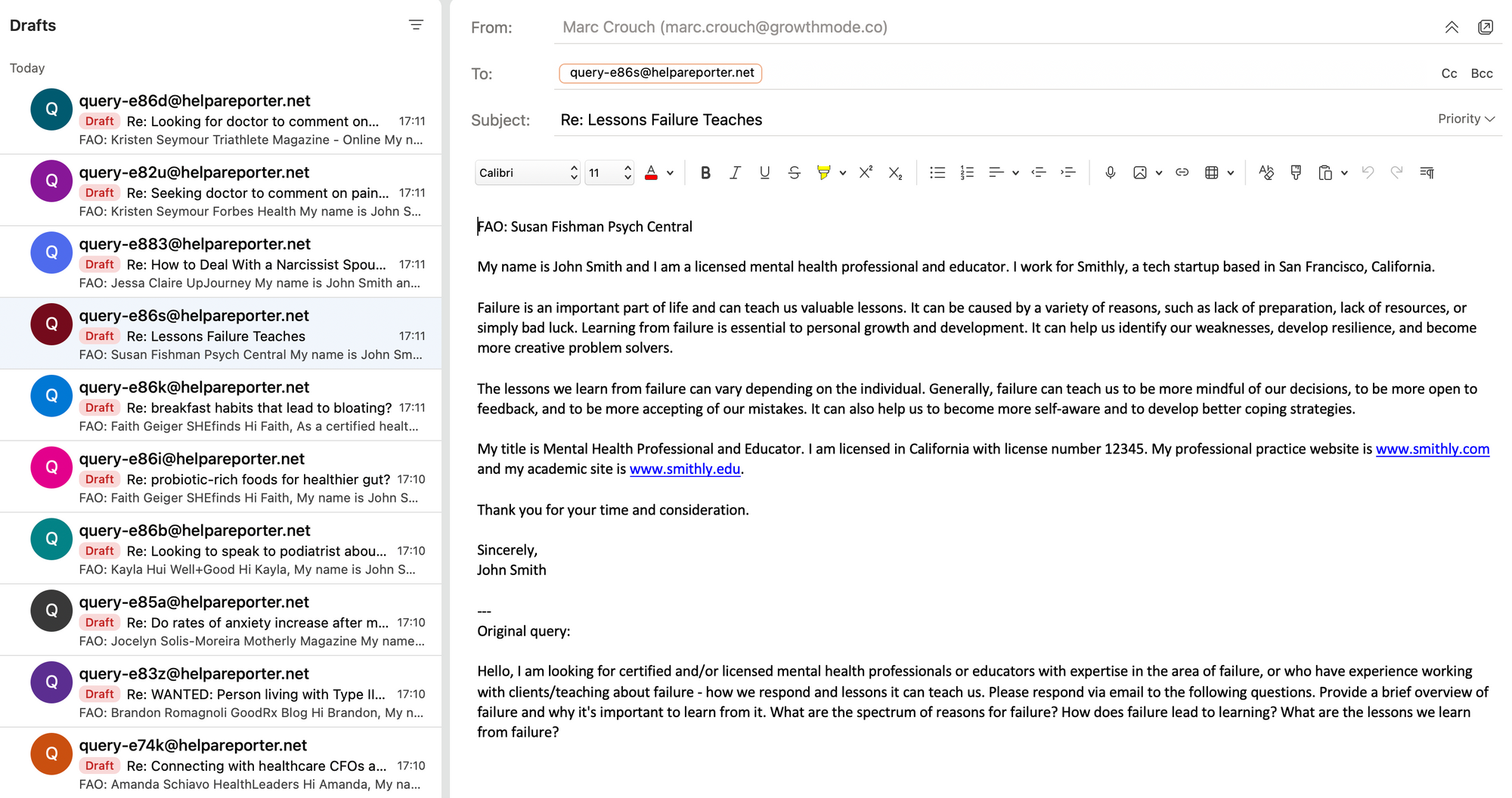This screenshot has height=798, width=1512.
Task: Toggle italic formatting
Action: (x=735, y=173)
